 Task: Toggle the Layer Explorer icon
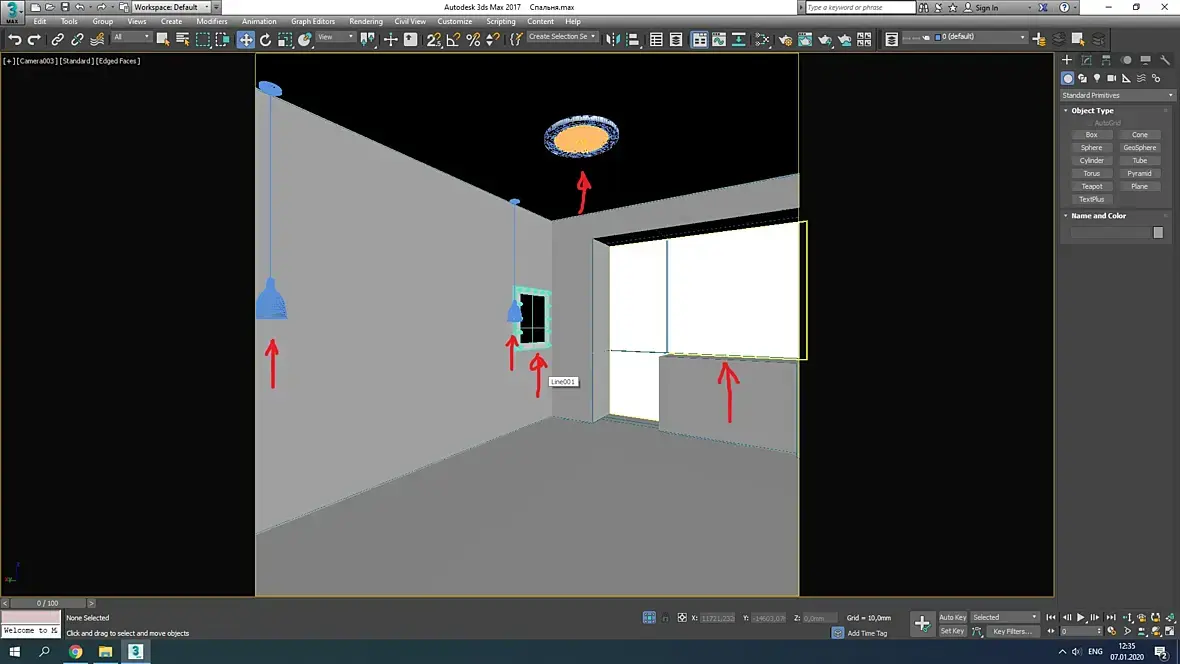(676, 39)
